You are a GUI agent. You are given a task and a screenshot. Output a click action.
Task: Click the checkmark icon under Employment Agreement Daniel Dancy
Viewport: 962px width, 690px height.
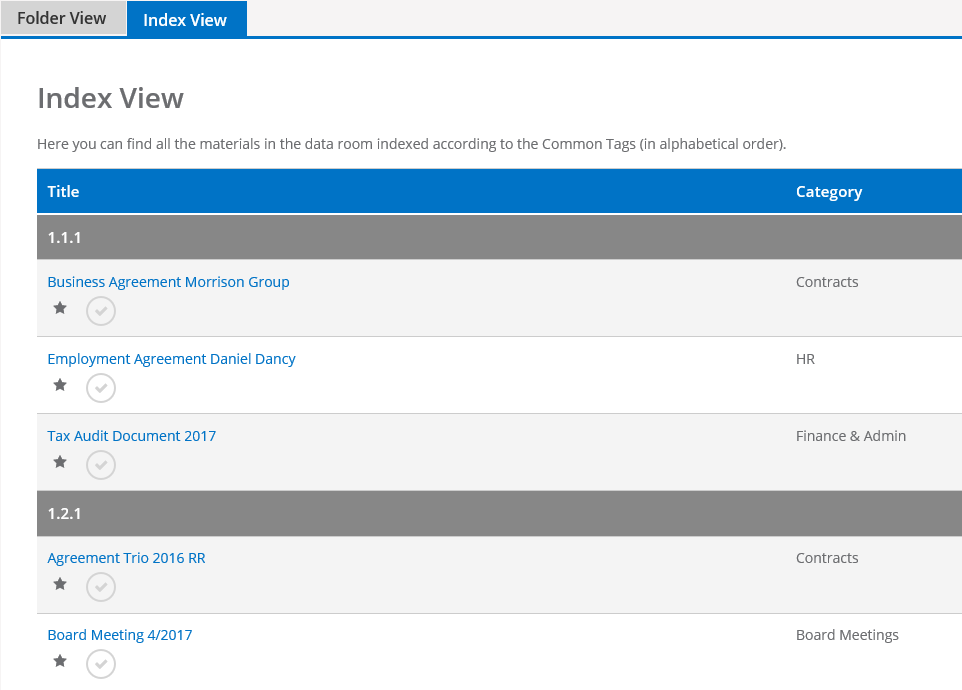click(x=100, y=388)
